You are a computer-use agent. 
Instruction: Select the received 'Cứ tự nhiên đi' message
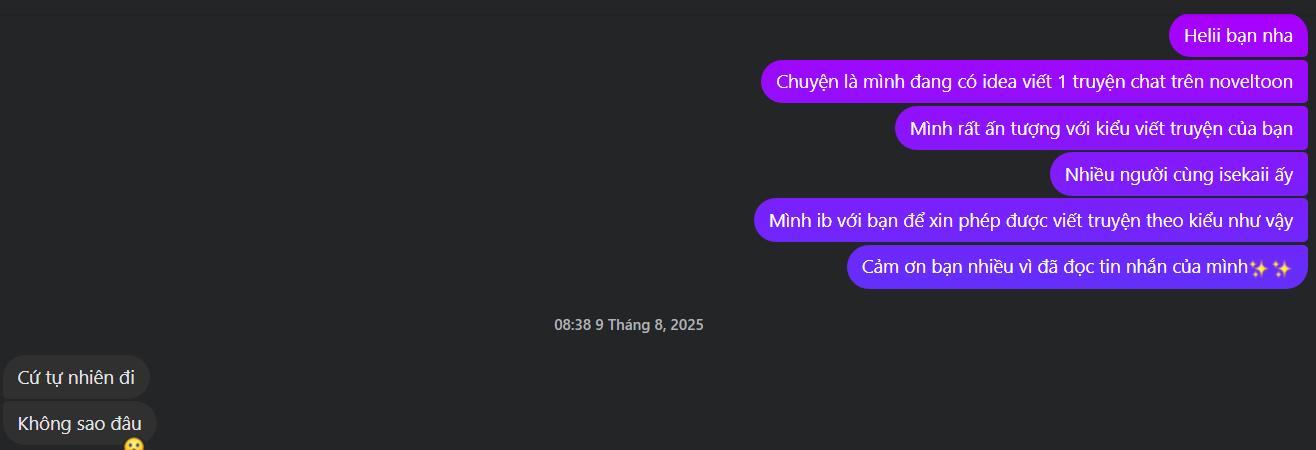[x=76, y=377]
